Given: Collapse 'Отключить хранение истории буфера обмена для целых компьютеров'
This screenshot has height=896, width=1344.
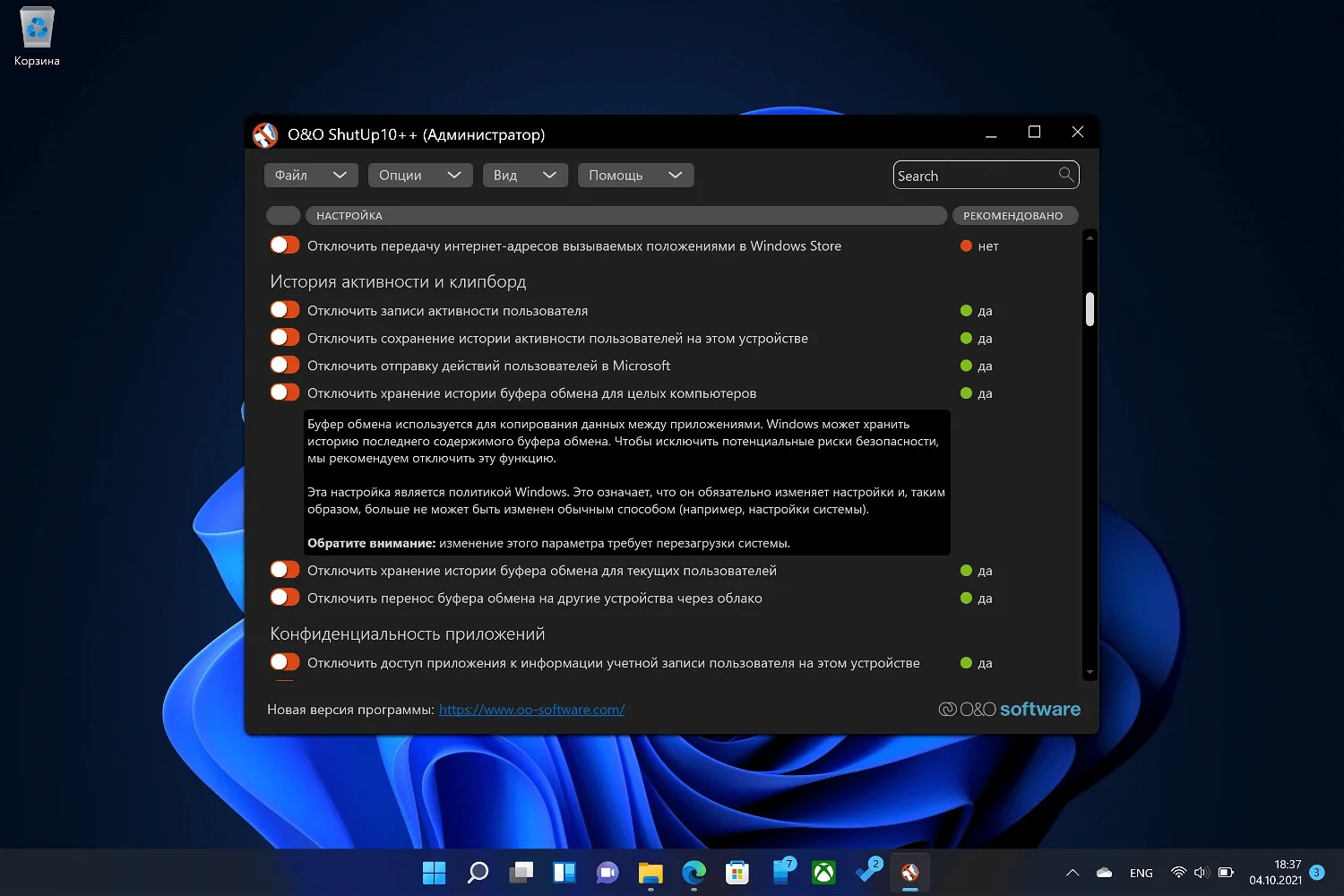Looking at the screenshot, I should [x=531, y=393].
